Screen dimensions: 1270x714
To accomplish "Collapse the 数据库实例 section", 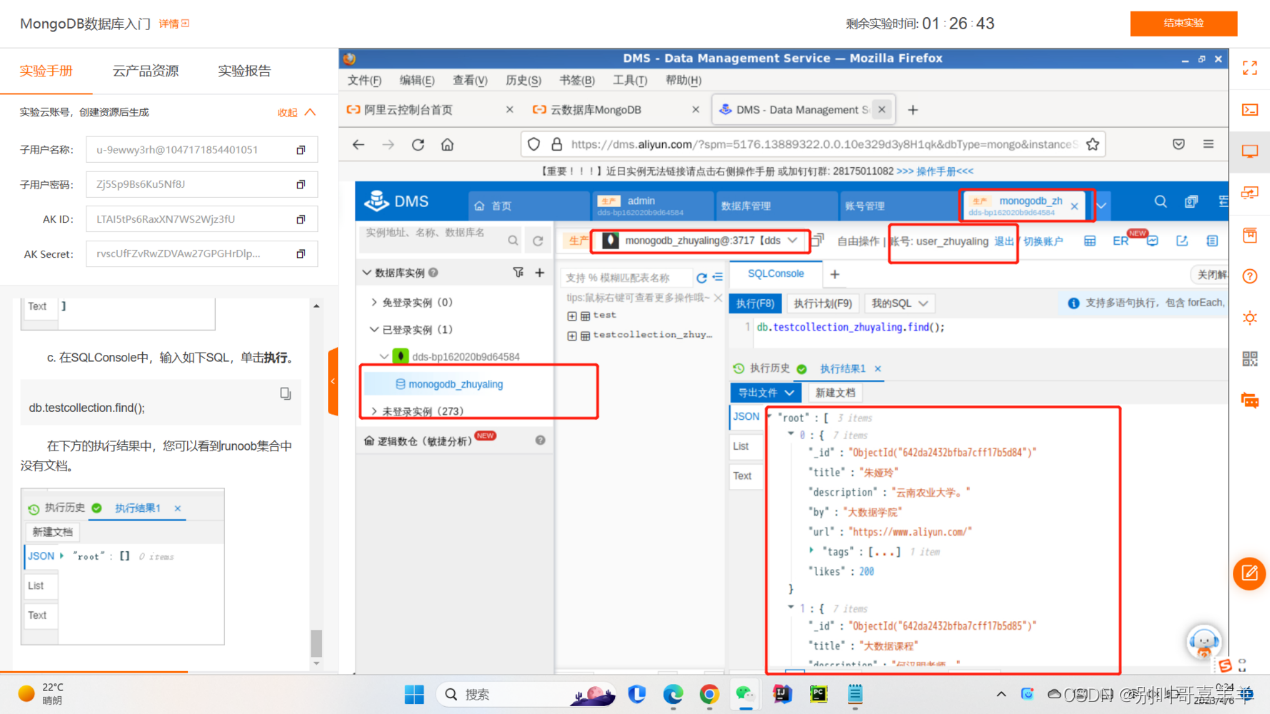I will 366,272.
